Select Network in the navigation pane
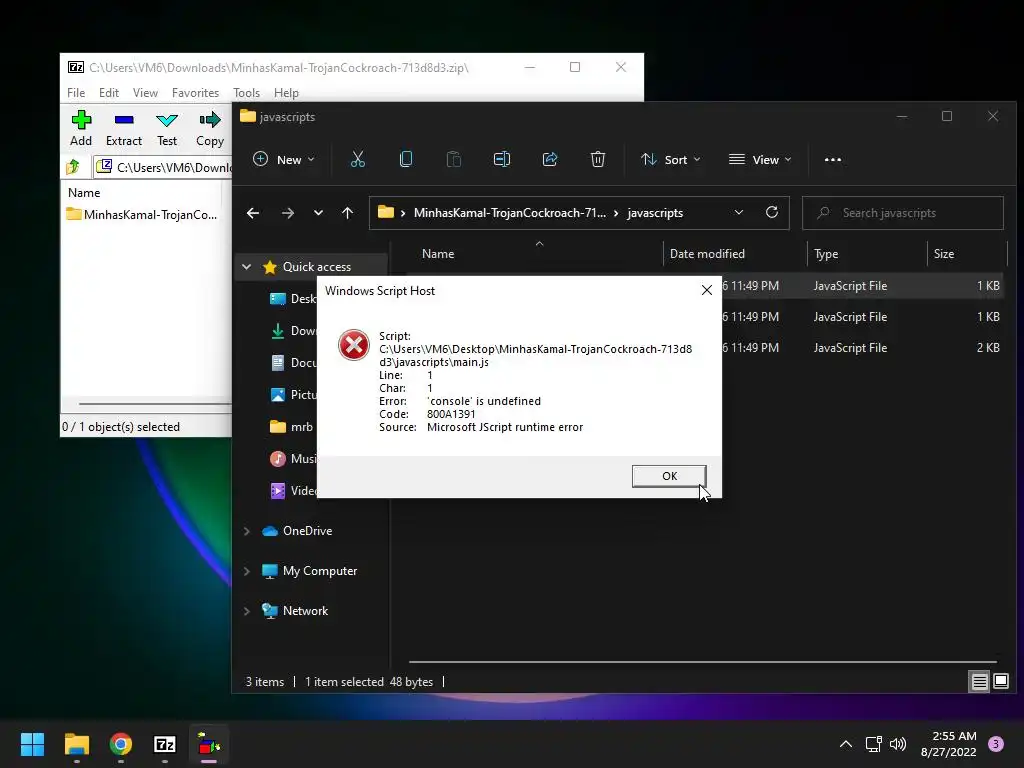The image size is (1024, 768). (x=295, y=611)
